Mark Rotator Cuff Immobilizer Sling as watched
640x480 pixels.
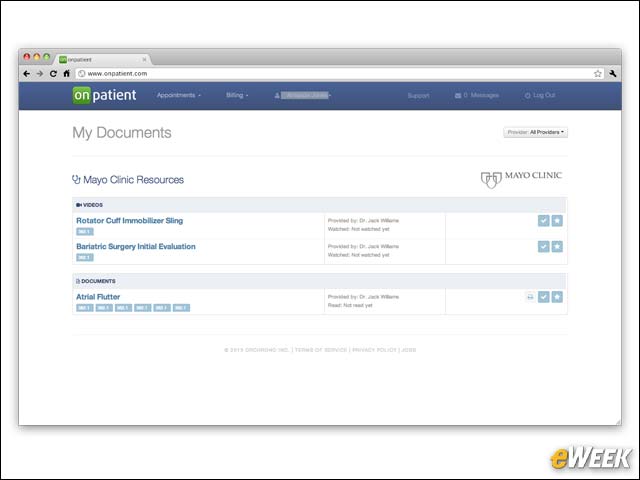coord(543,221)
